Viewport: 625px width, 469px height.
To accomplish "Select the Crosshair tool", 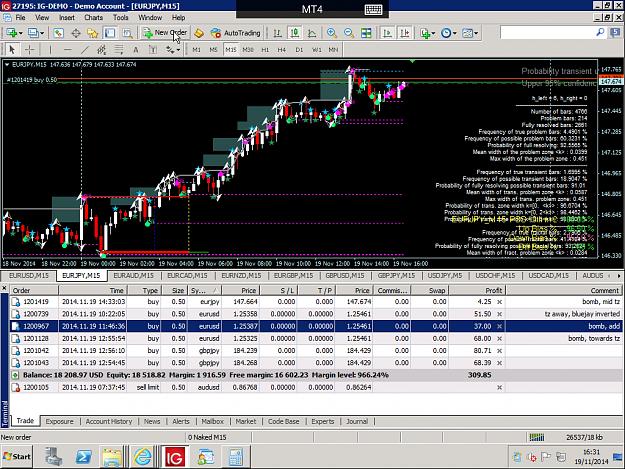I will pyautogui.click(x=29, y=50).
